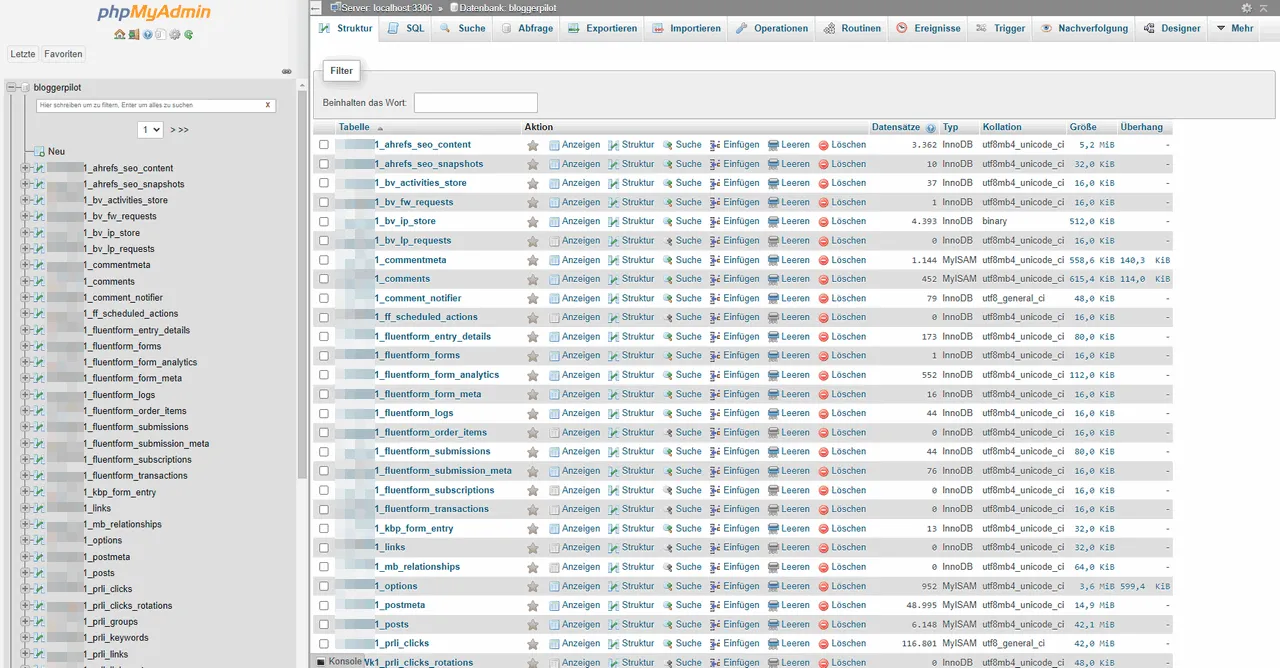Open navigation panel settings gear icon

coord(175,34)
